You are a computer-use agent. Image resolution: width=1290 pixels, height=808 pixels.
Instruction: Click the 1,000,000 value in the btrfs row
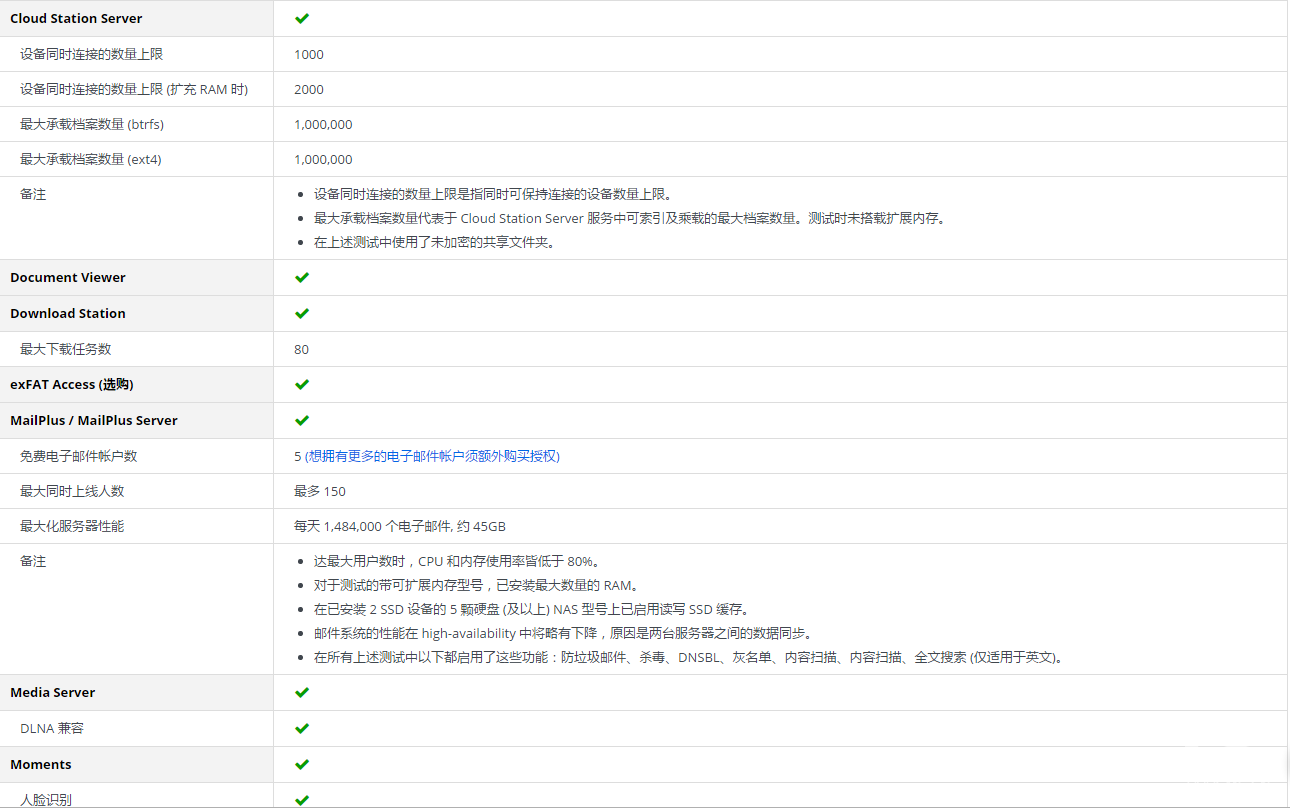[323, 124]
